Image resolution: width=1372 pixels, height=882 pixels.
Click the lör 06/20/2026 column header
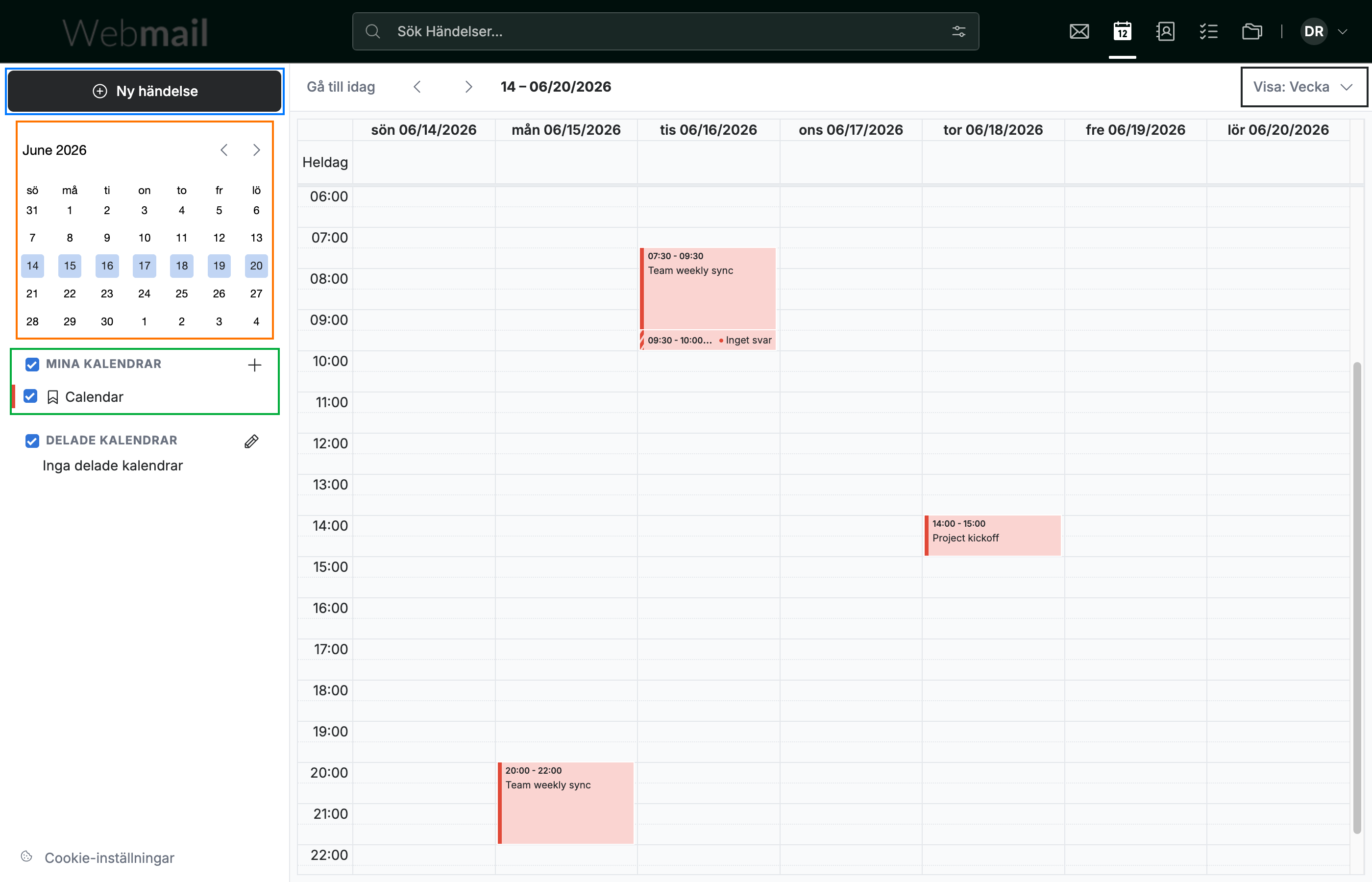(1278, 130)
